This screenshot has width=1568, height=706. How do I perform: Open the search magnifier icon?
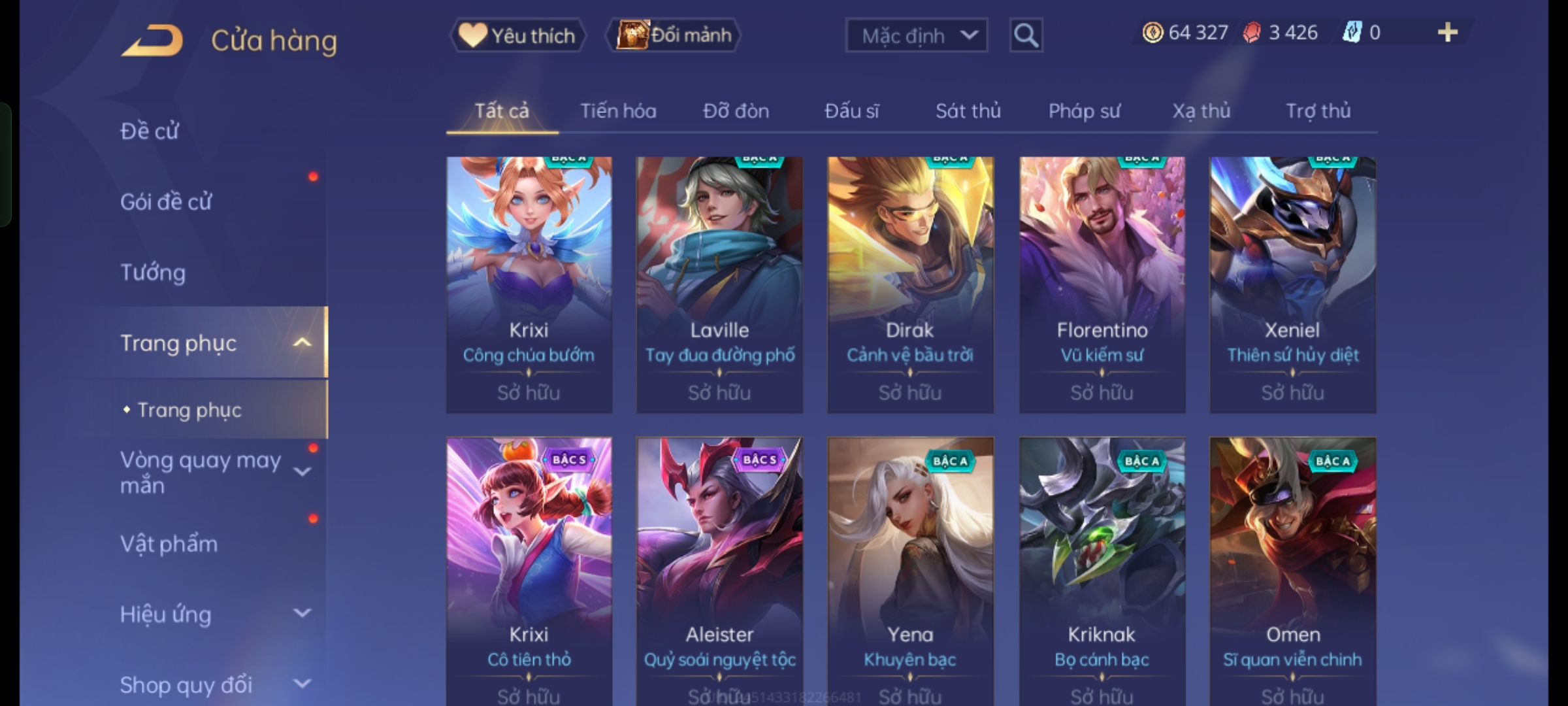tap(1026, 35)
